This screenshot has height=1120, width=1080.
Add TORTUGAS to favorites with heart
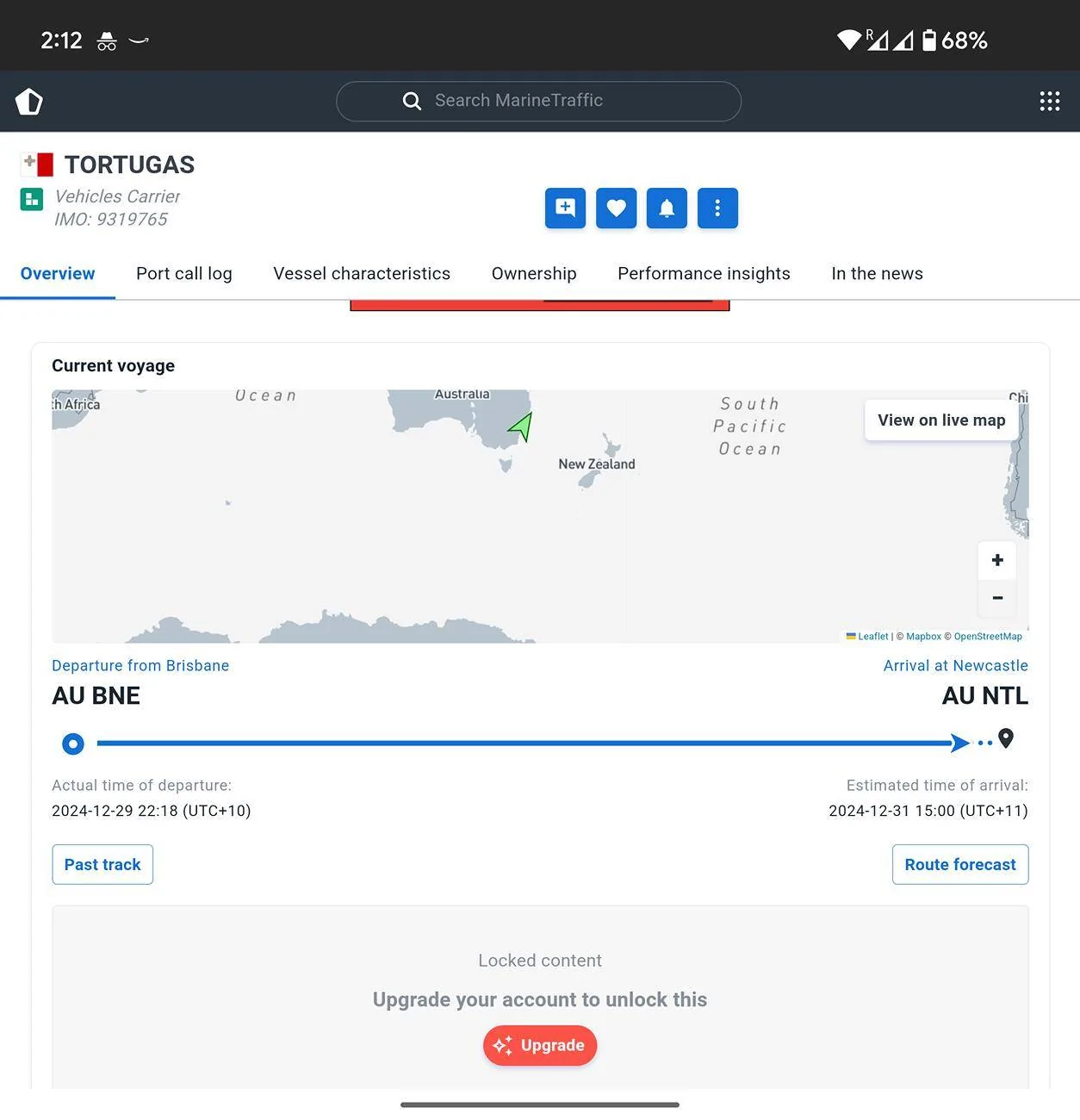pyautogui.click(x=616, y=208)
